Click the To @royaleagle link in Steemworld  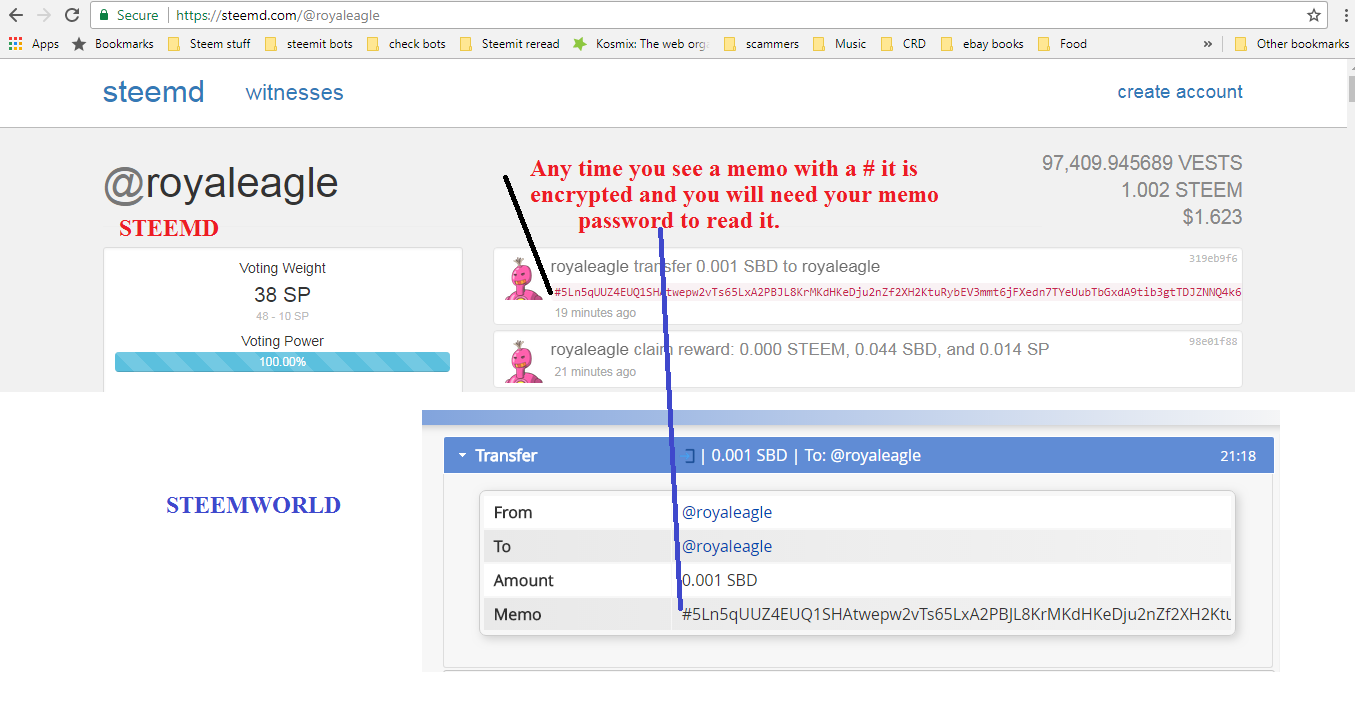coord(727,546)
